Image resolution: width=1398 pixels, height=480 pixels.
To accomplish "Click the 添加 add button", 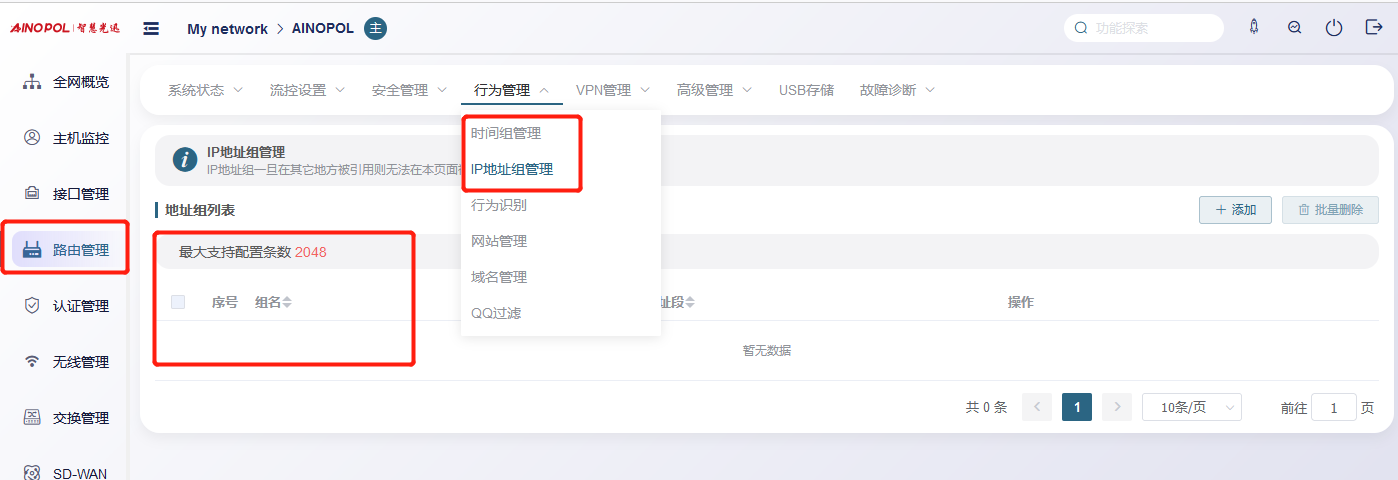I will pos(1235,210).
